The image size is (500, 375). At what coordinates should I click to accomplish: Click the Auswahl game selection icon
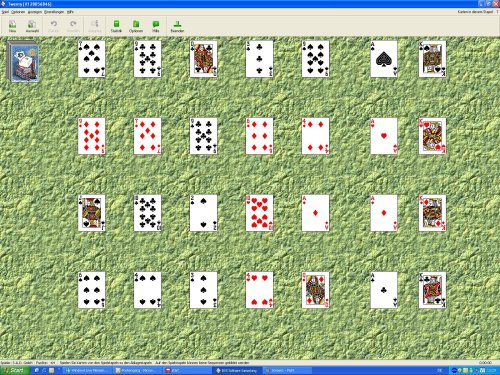tap(32, 26)
